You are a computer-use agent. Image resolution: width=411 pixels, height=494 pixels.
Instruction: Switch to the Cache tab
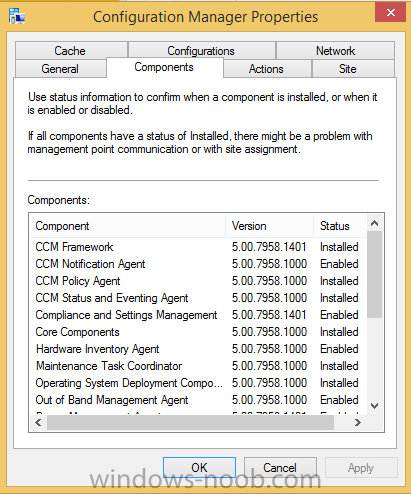click(71, 51)
